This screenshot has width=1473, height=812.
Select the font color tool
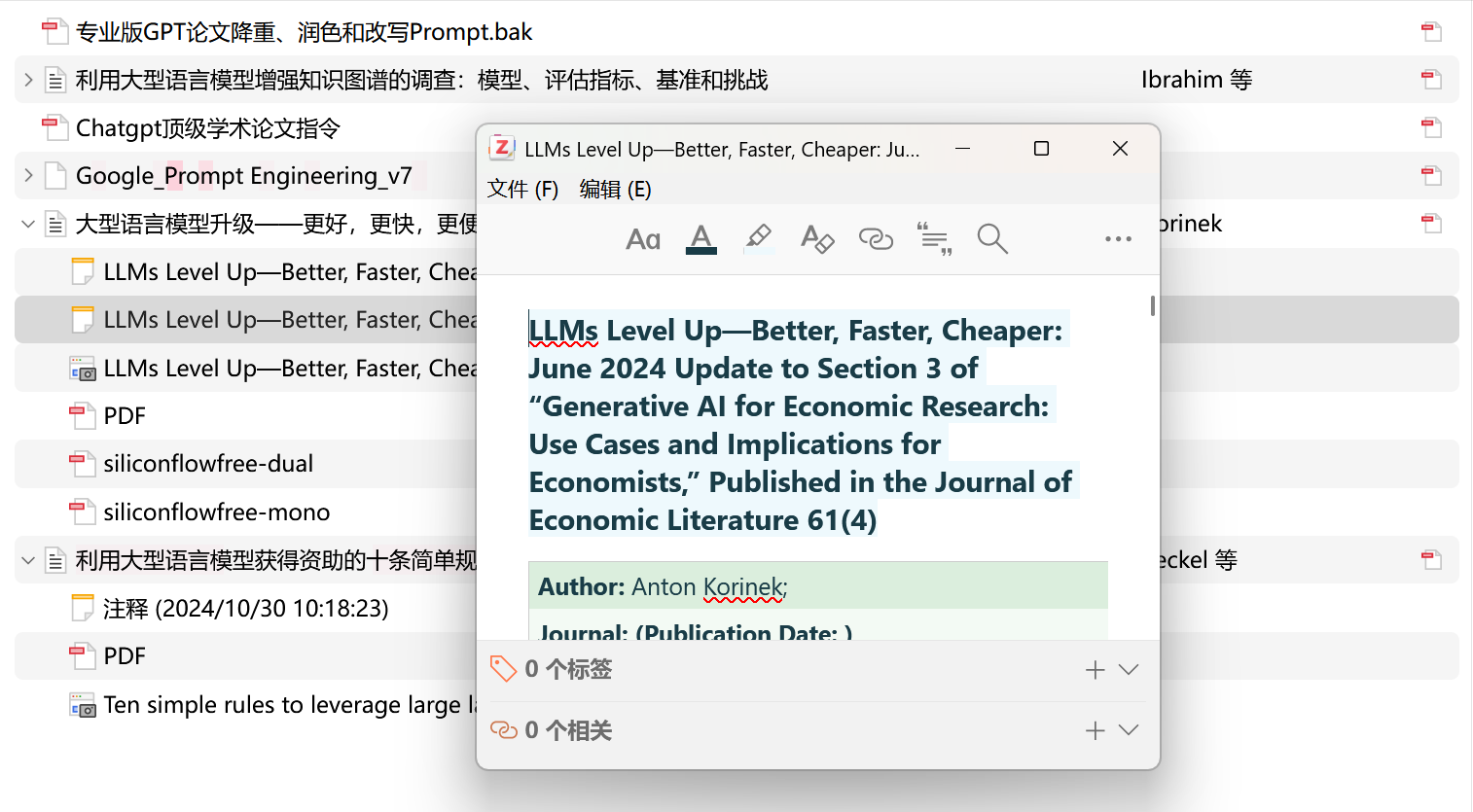click(701, 238)
